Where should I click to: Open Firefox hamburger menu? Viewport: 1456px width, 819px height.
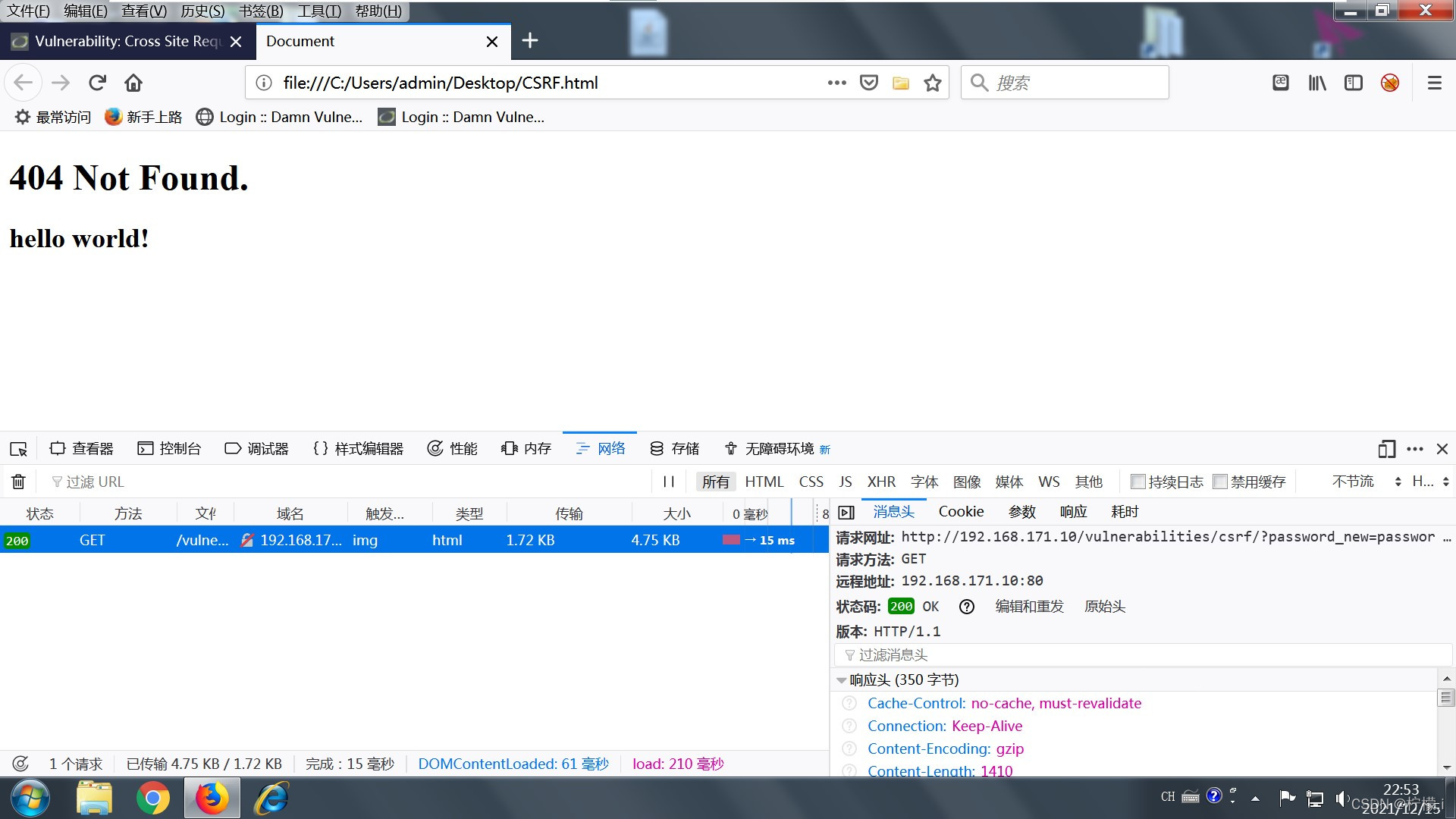tap(1434, 83)
